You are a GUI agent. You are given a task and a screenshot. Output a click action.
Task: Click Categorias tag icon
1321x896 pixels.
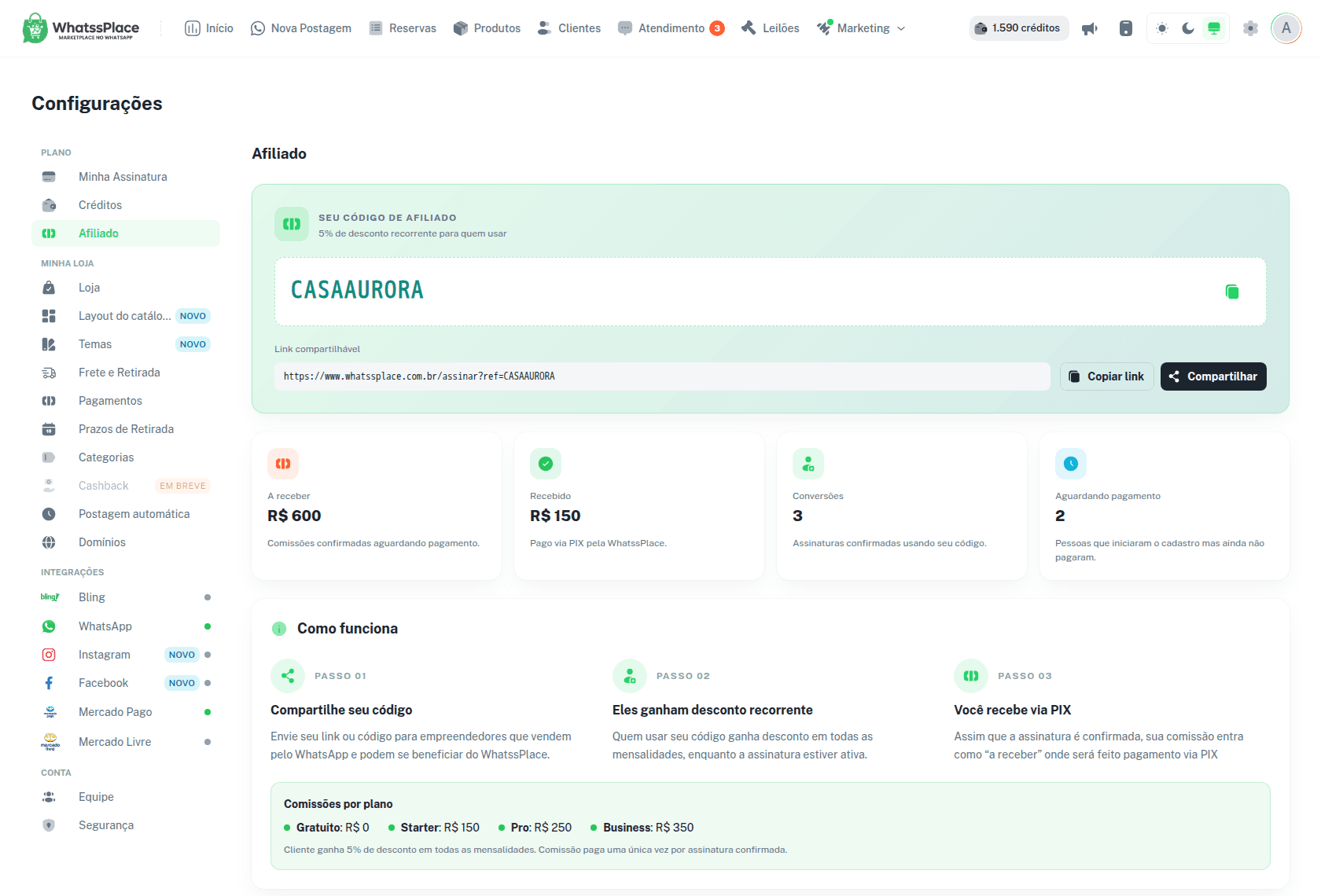point(49,457)
